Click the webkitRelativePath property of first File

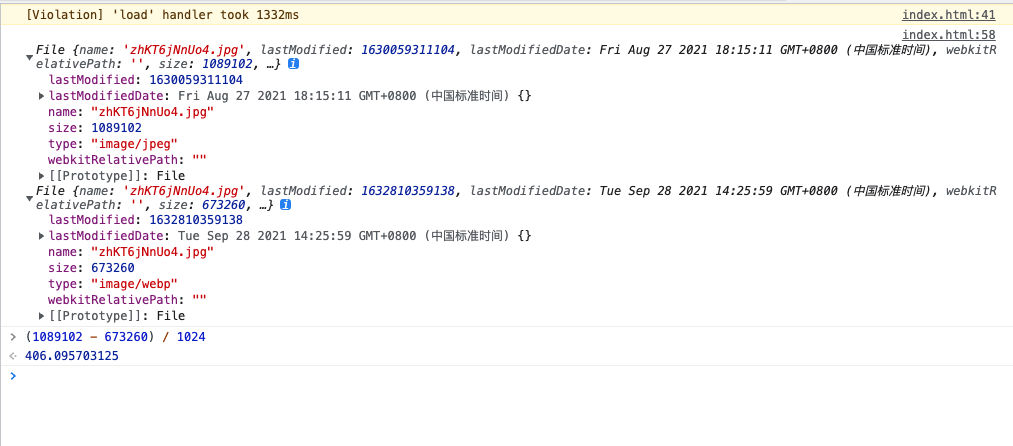point(127,160)
